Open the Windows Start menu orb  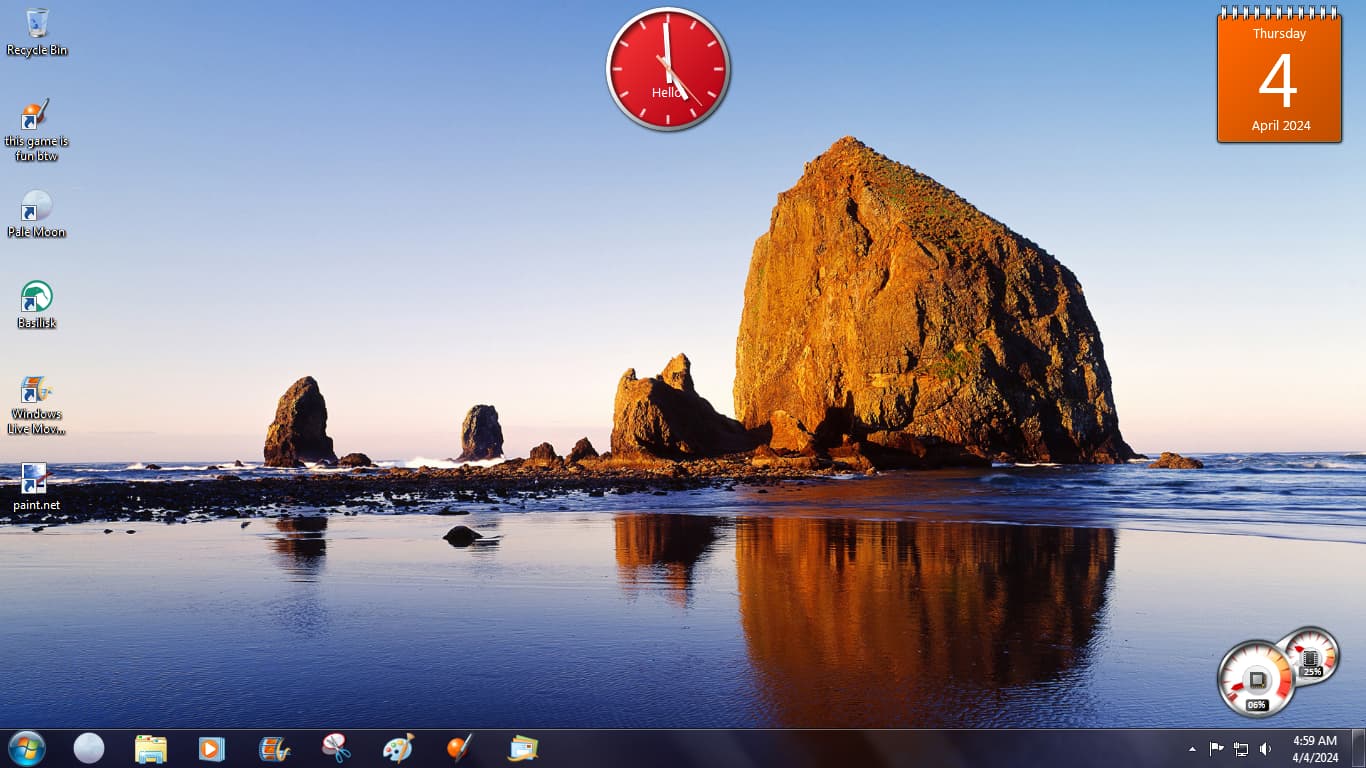click(27, 748)
